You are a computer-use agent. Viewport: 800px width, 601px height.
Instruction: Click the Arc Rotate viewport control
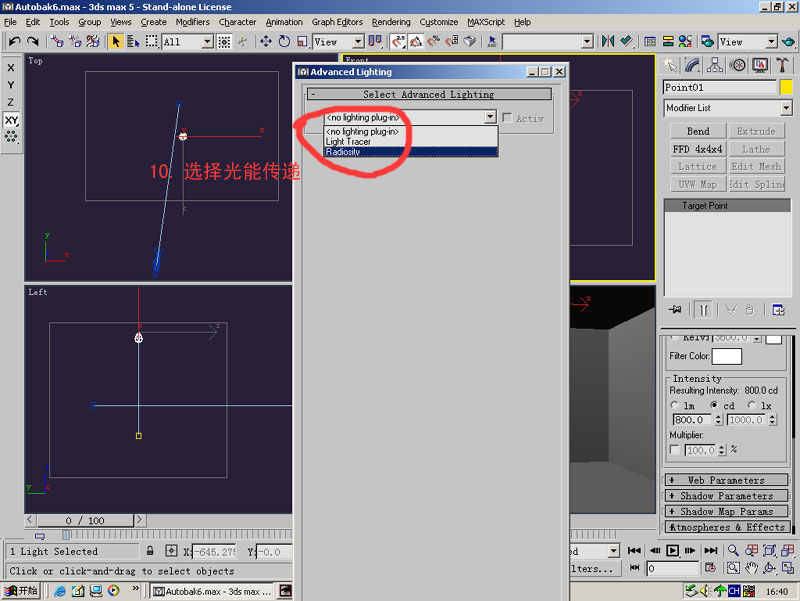tap(769, 568)
